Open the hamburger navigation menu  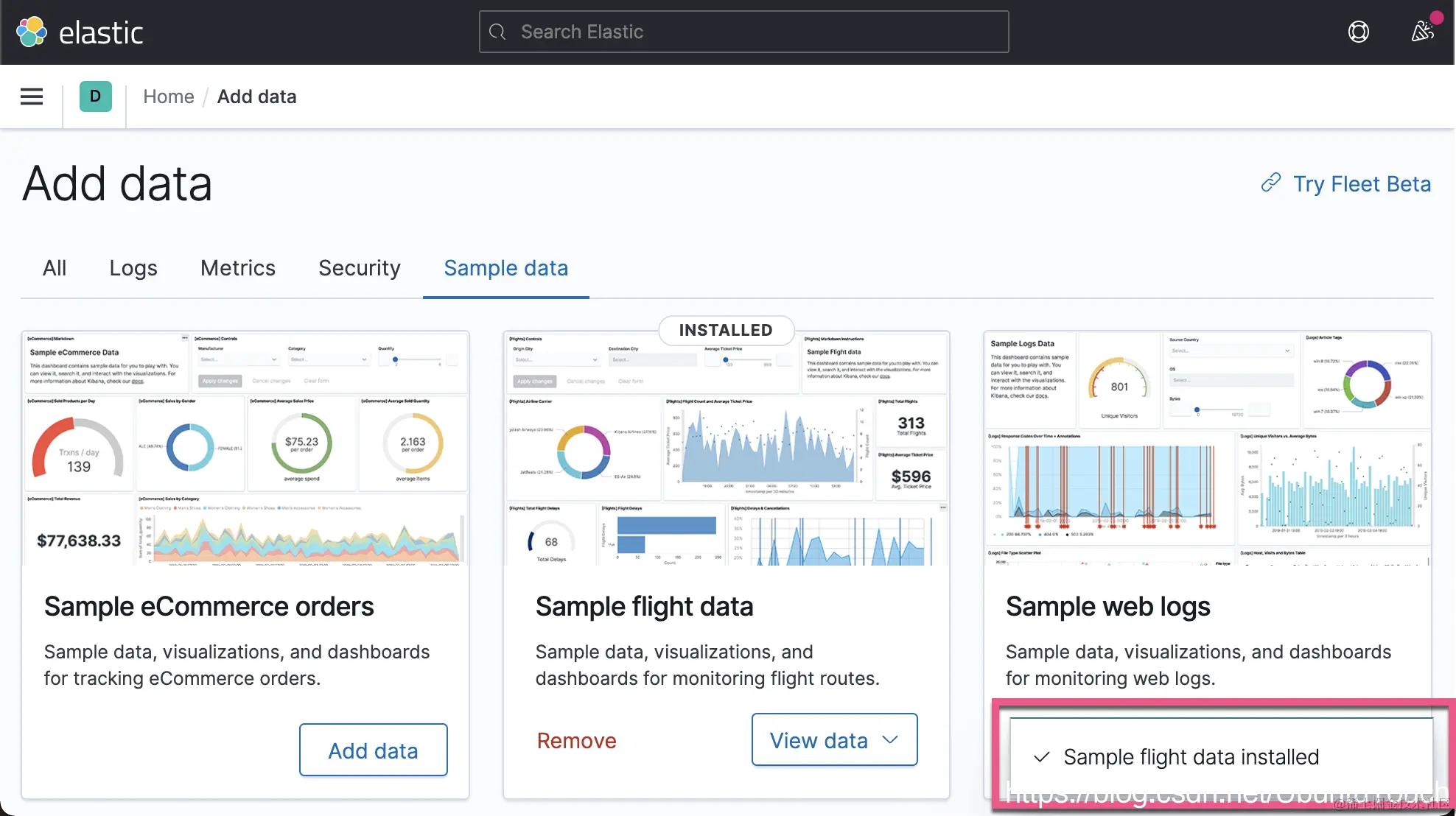point(32,96)
